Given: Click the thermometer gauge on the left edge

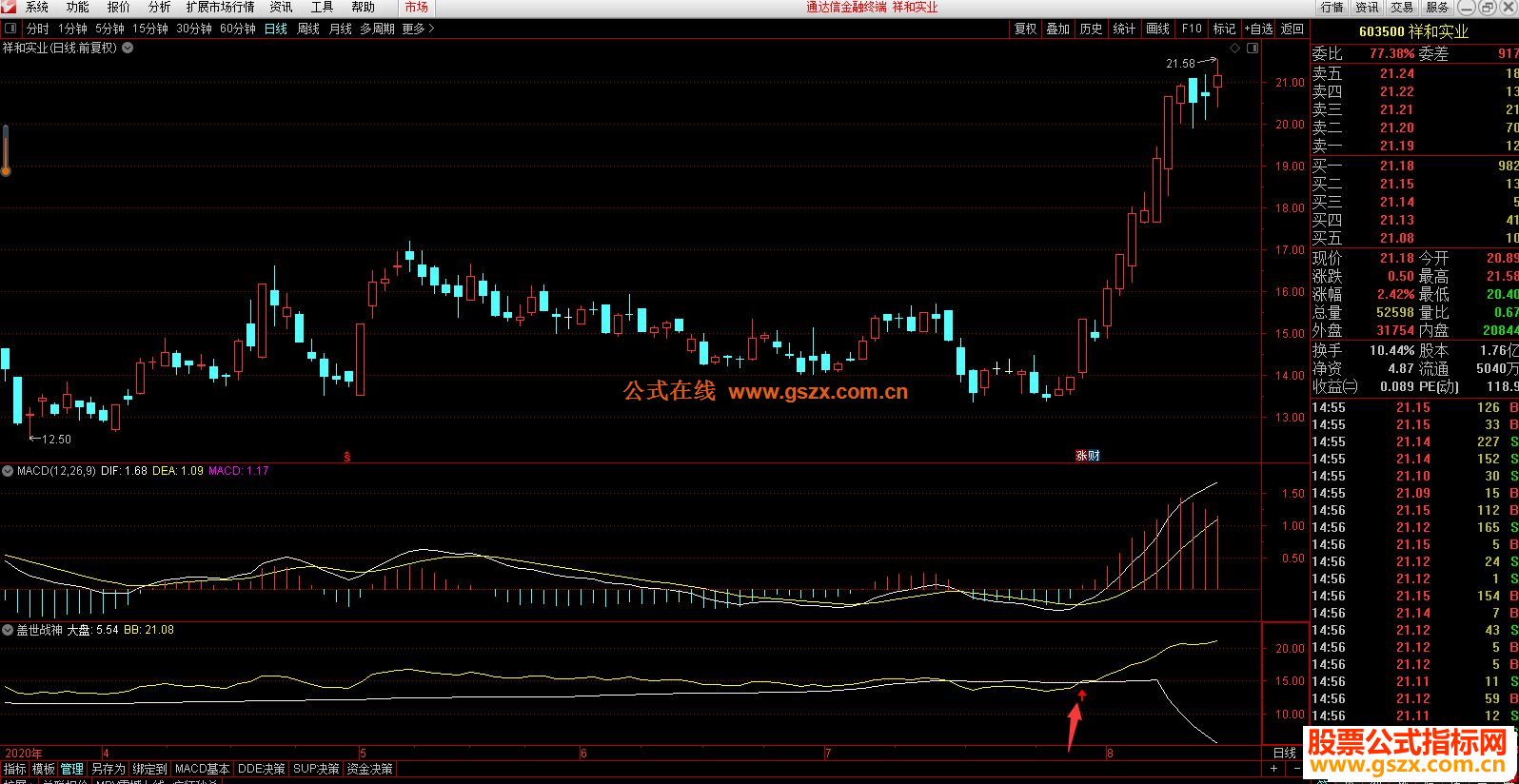Looking at the screenshot, I should pos(5,150).
